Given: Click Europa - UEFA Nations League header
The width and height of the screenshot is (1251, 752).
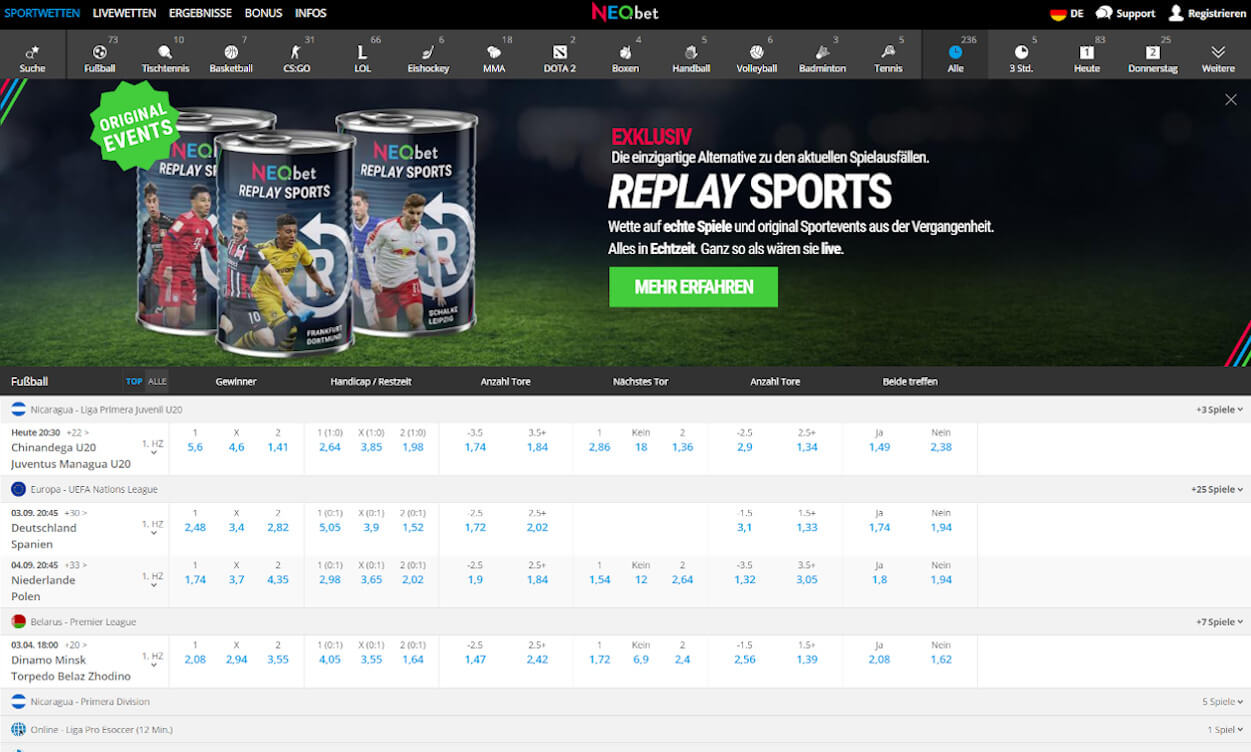Looking at the screenshot, I should pos(94,490).
